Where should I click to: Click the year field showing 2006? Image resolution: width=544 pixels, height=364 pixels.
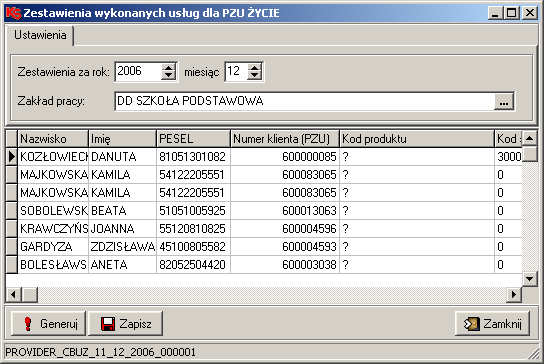tap(138, 71)
